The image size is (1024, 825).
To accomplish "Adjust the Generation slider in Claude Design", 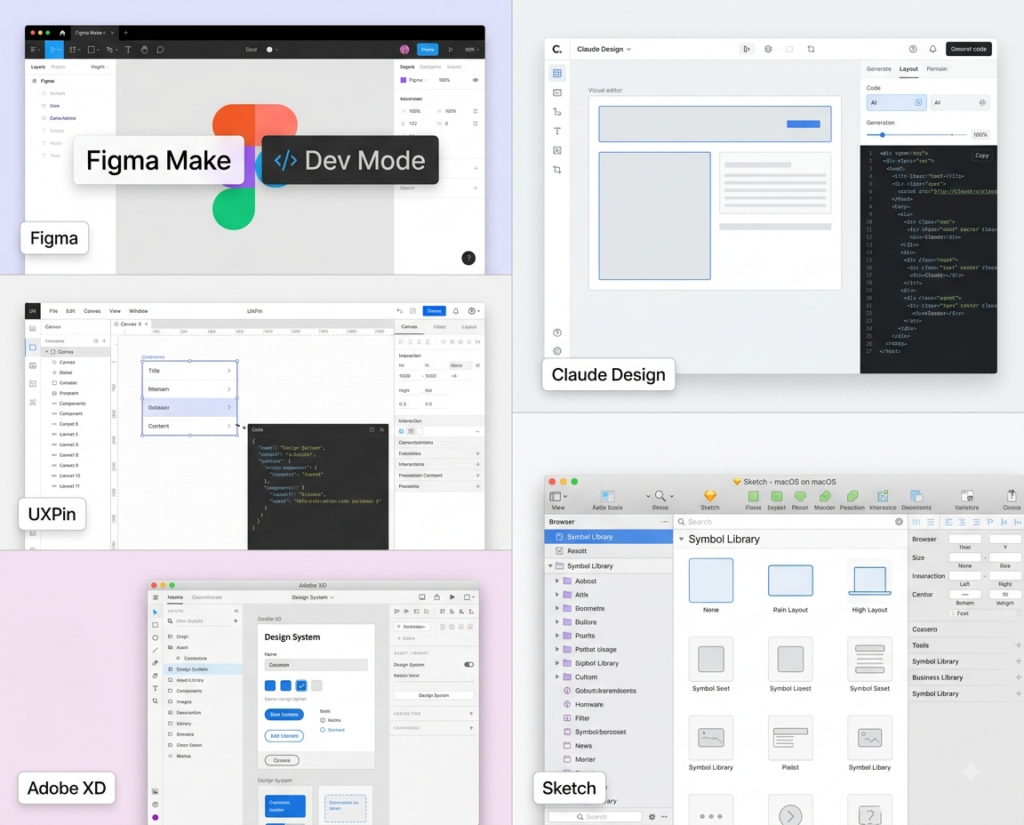I will pos(882,135).
